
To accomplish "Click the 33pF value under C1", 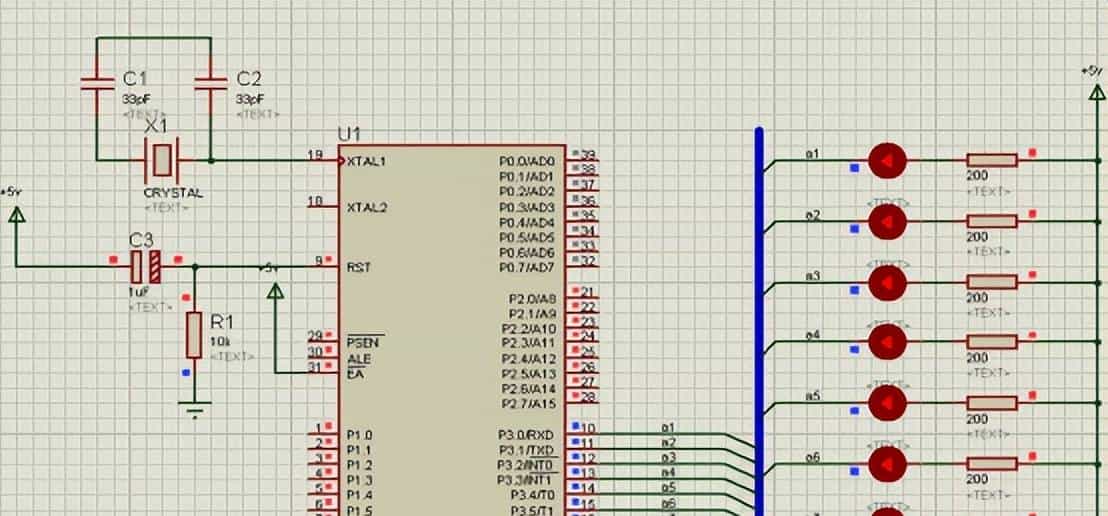I will (x=136, y=99).
